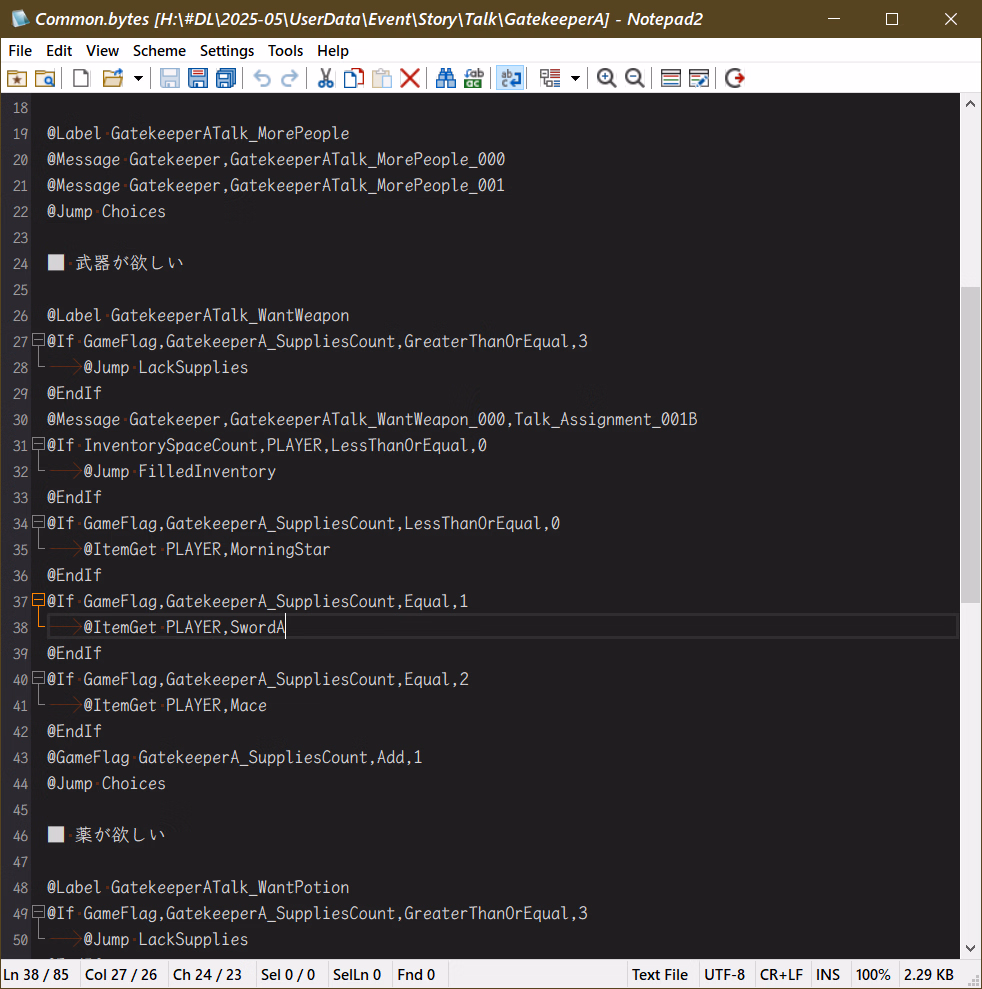The width and height of the screenshot is (982, 989).
Task: Click the vertical scrollbar thumb
Action: point(970,445)
